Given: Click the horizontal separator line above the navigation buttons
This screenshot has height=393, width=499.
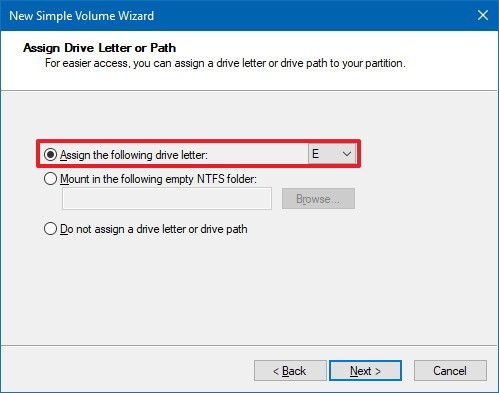Looking at the screenshot, I should tap(249, 346).
